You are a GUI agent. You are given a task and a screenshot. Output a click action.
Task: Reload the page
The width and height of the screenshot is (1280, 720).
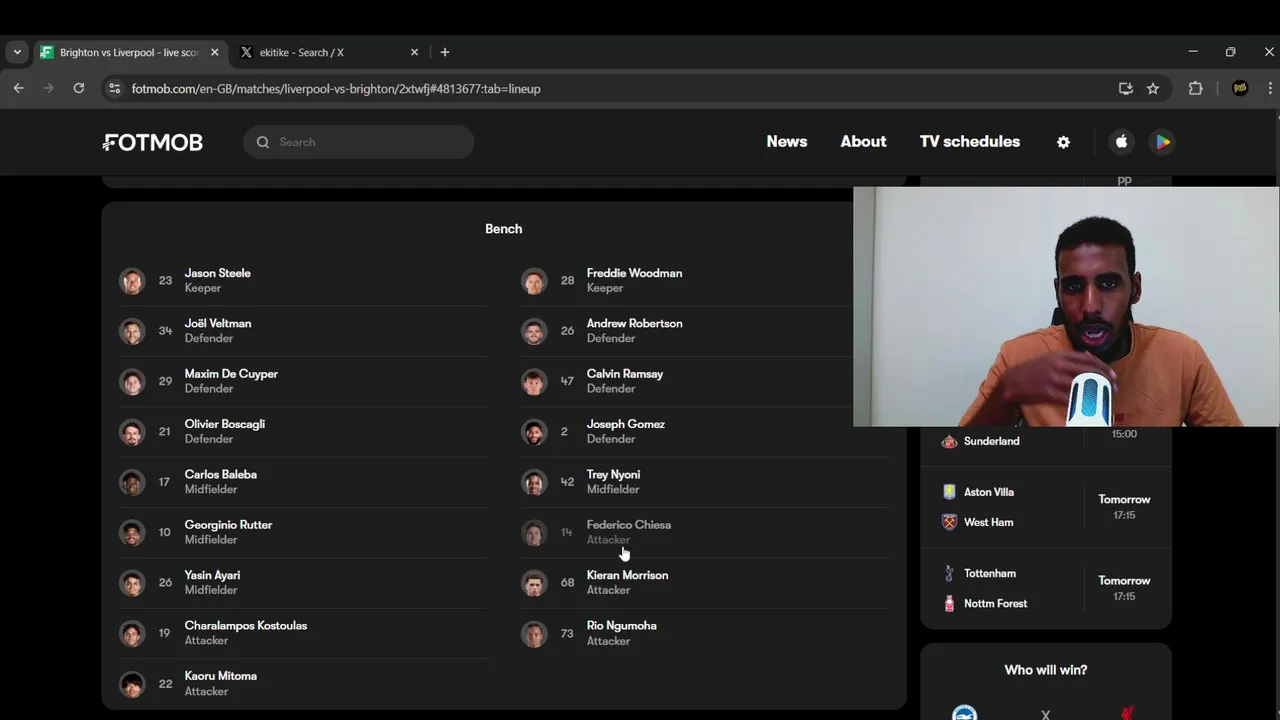coord(79,88)
